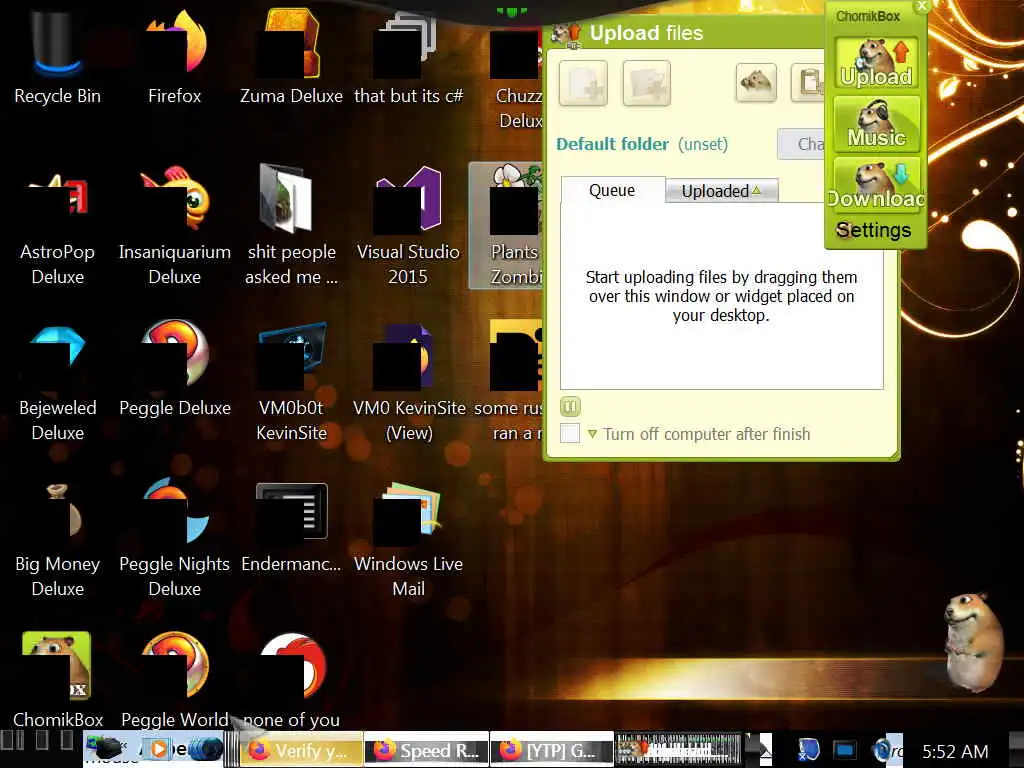Click the media player taskbar quick-launch icon
This screenshot has width=1024, height=768.
pos(158,748)
